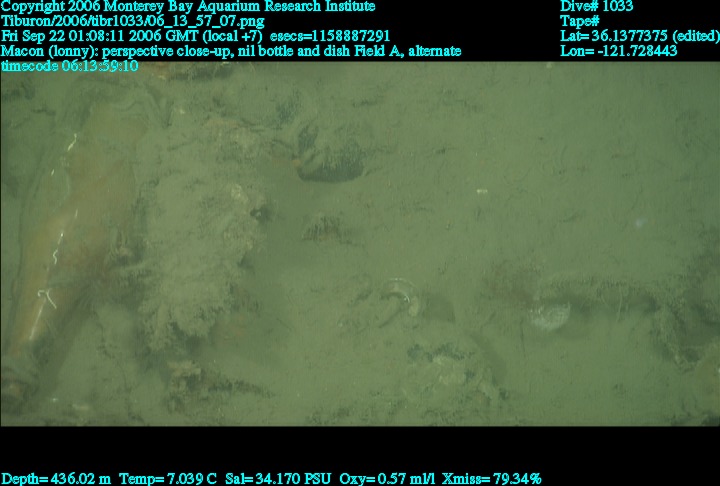Click the Dive# 1033 label
The height and width of the screenshot is (486, 720).
596,6
